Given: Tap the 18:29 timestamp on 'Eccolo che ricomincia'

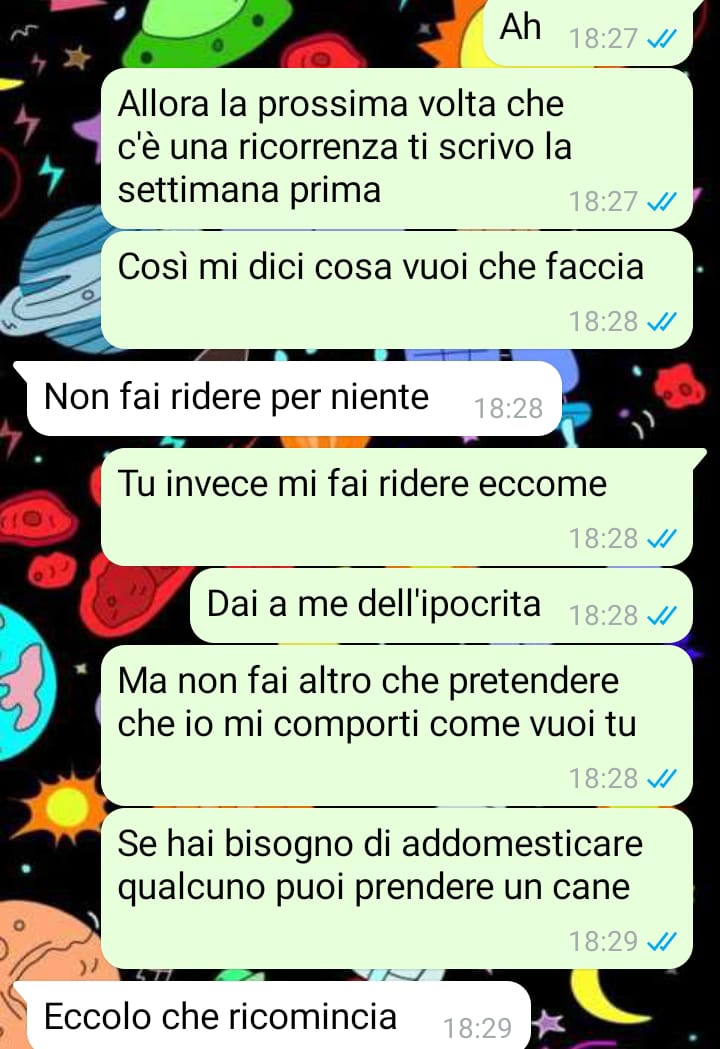Looking at the screenshot, I should click(x=478, y=1028).
